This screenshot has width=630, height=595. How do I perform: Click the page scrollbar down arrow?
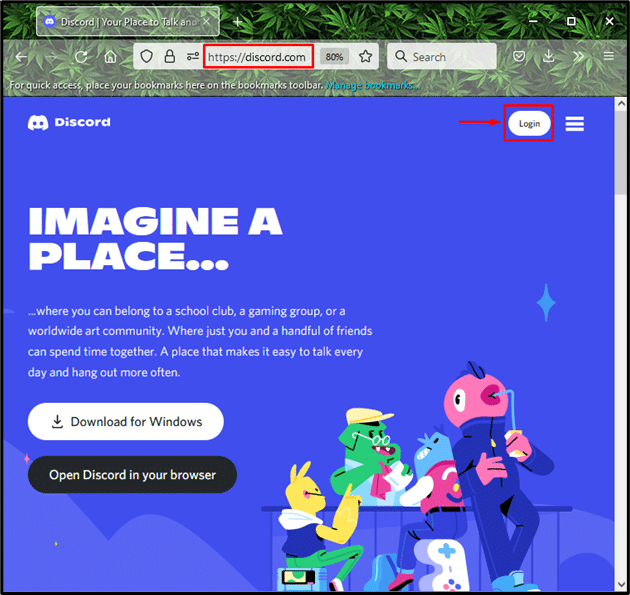[x=620, y=585]
